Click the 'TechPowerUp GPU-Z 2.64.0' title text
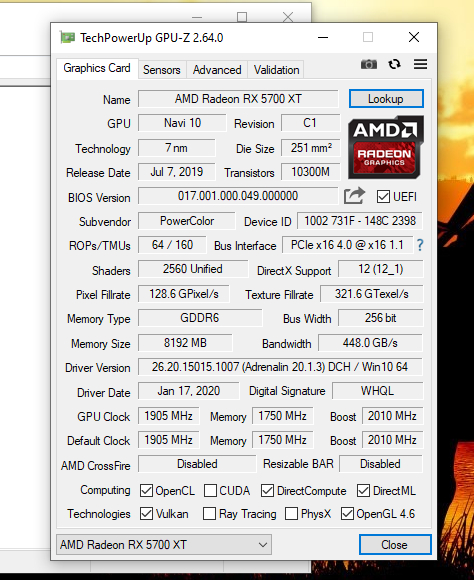Image resolution: width=474 pixels, height=580 pixels. click(151, 37)
